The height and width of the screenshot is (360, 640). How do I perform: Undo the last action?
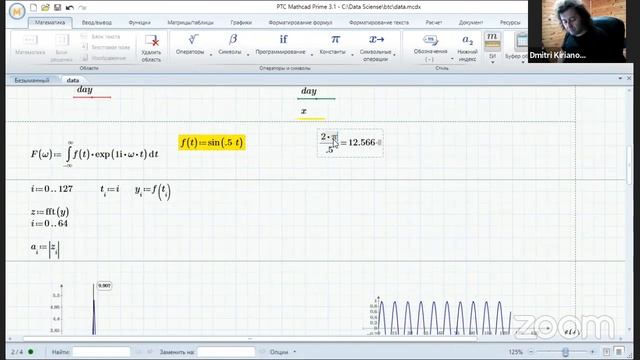click(69, 7)
